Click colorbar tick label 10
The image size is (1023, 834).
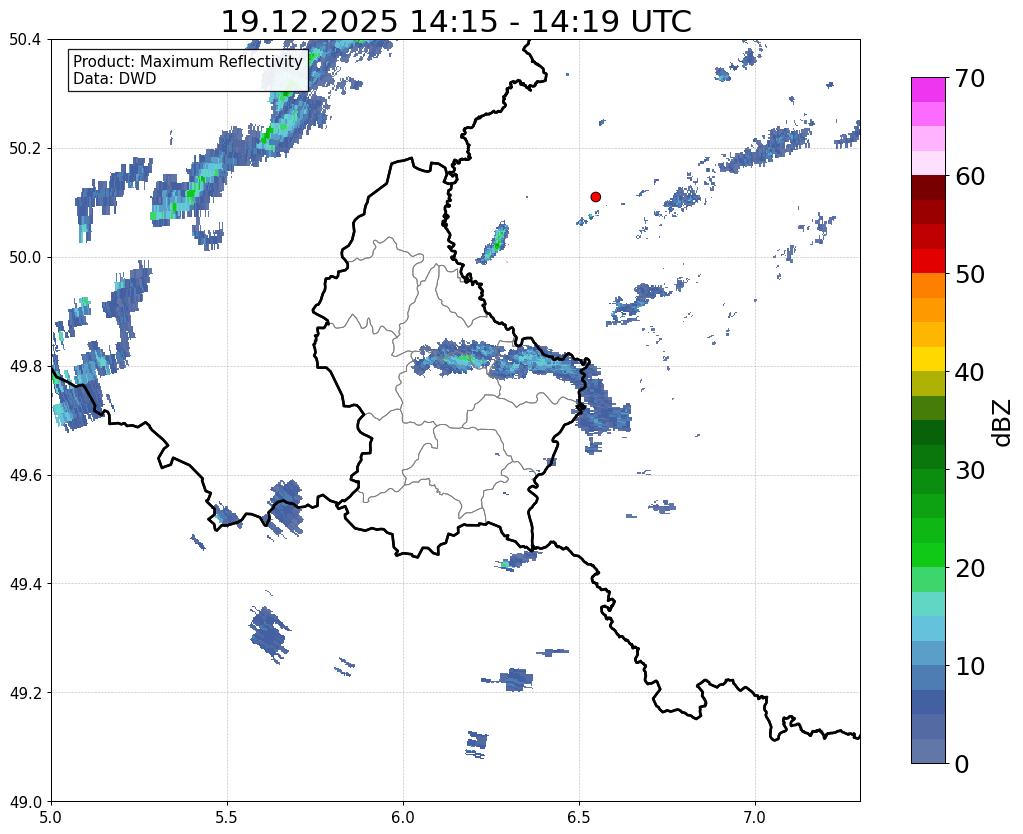point(970,666)
